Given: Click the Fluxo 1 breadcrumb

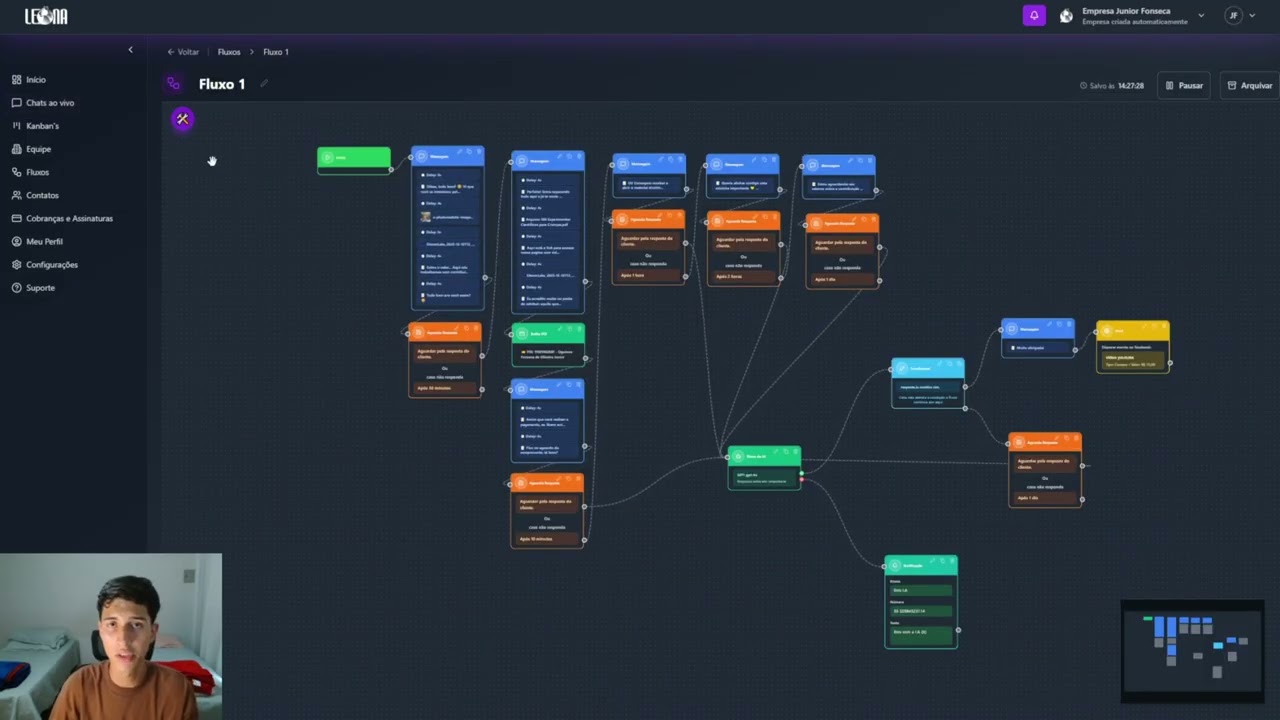Looking at the screenshot, I should pos(276,52).
